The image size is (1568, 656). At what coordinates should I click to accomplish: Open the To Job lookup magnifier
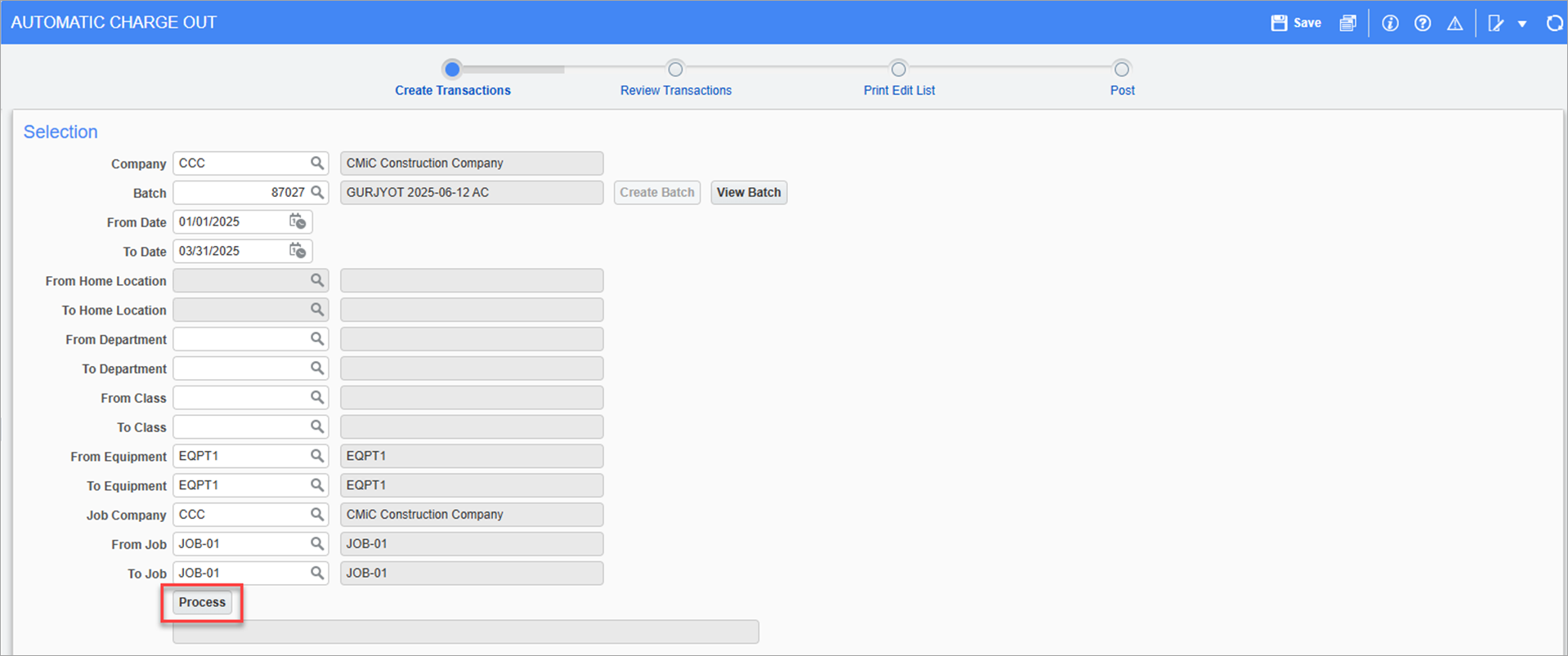pos(317,573)
